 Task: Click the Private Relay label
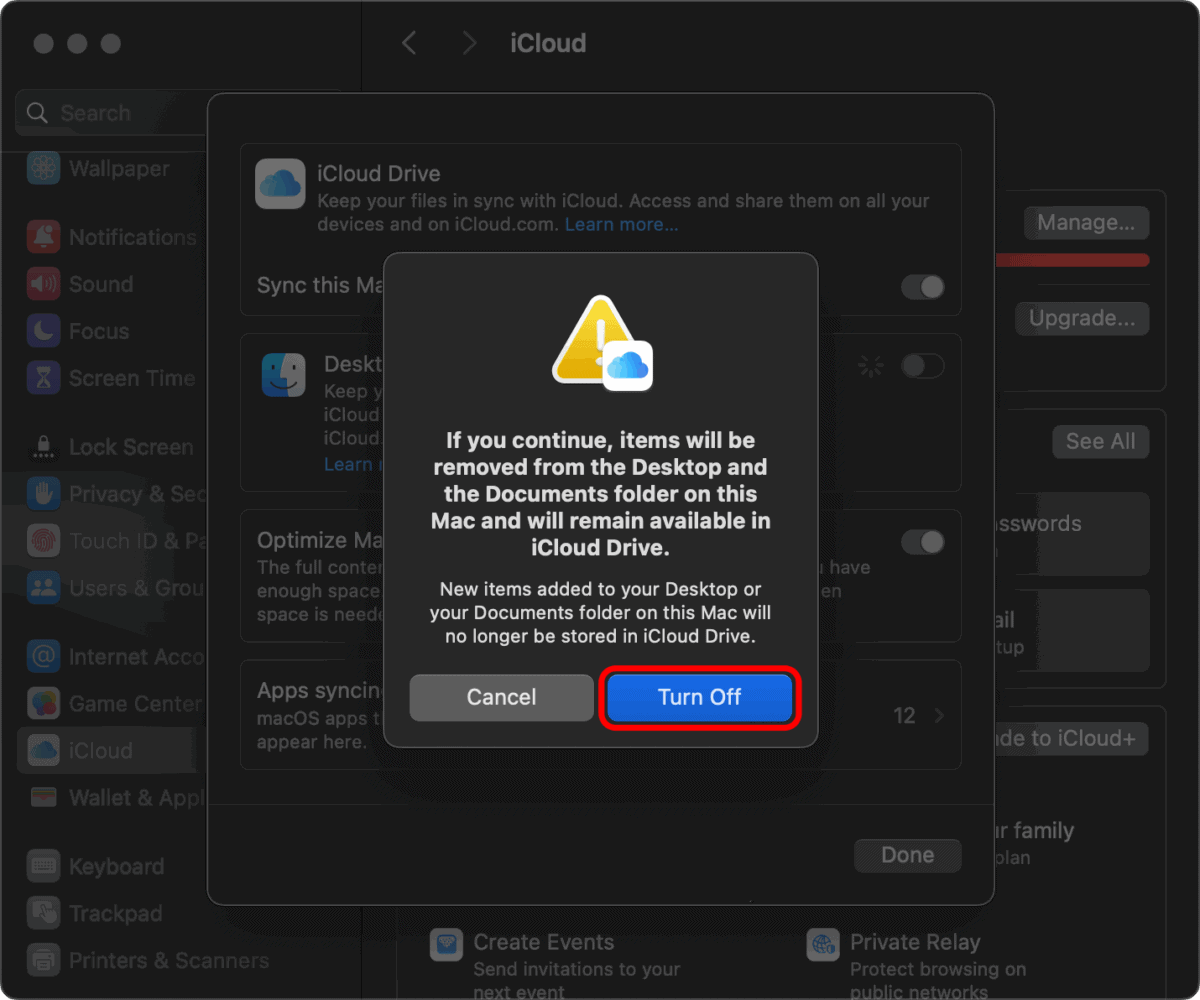coord(915,942)
